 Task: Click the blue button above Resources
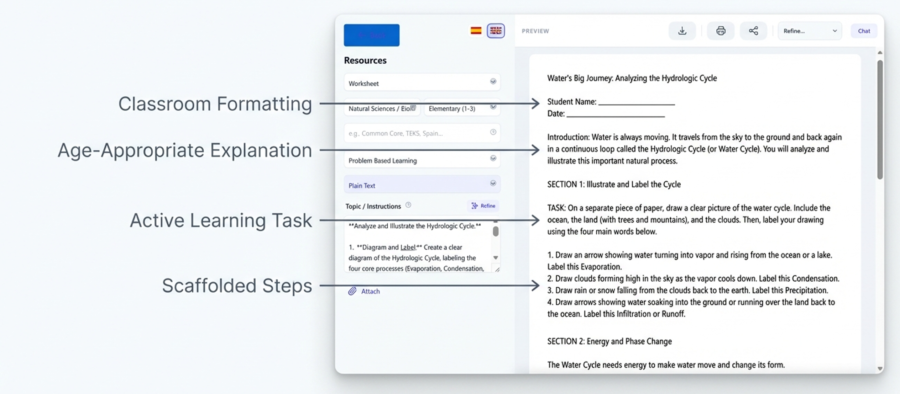(371, 35)
